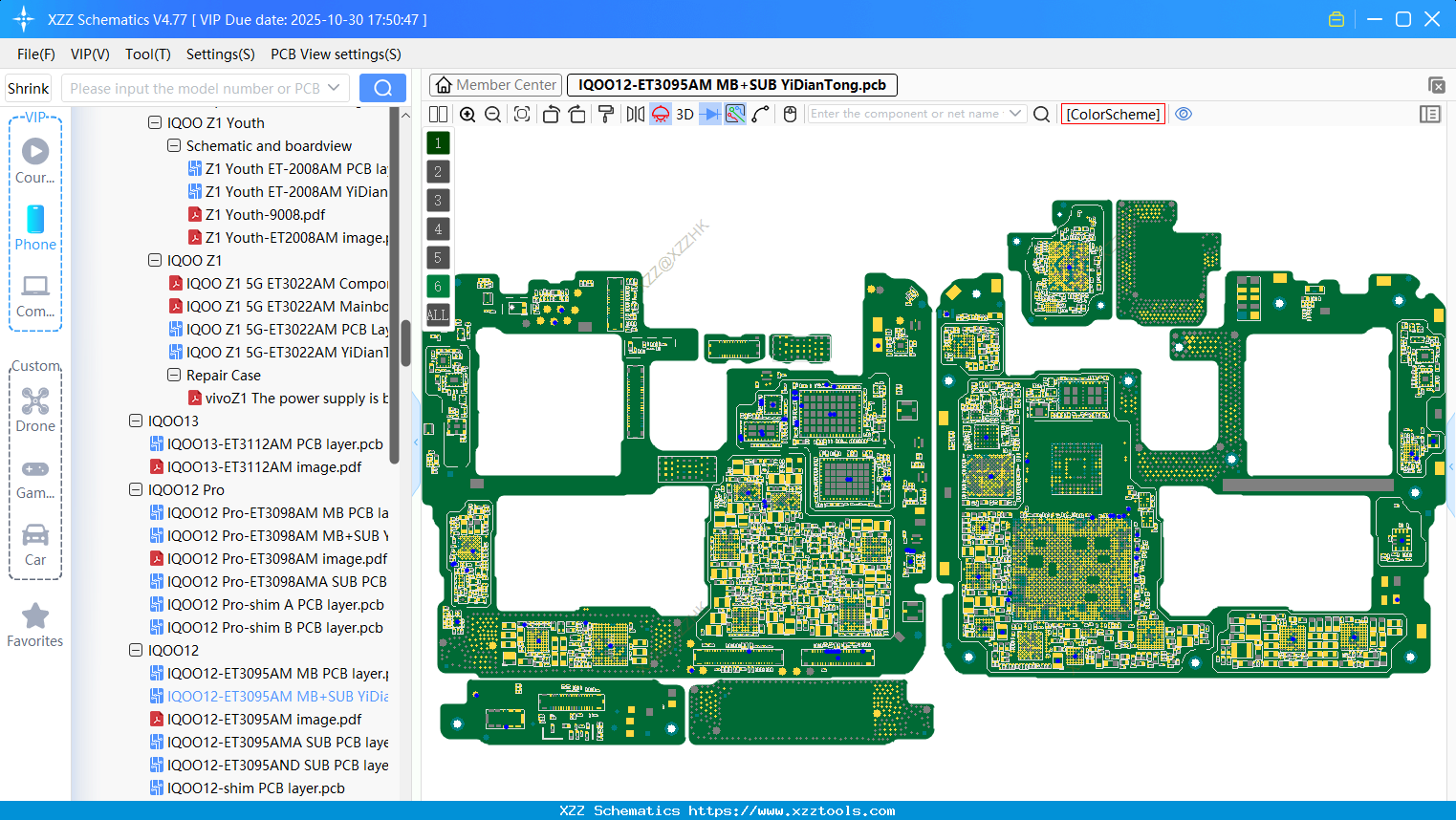This screenshot has height=820, width=1456.
Task: Click the paint roller icon
Action: (x=606, y=115)
